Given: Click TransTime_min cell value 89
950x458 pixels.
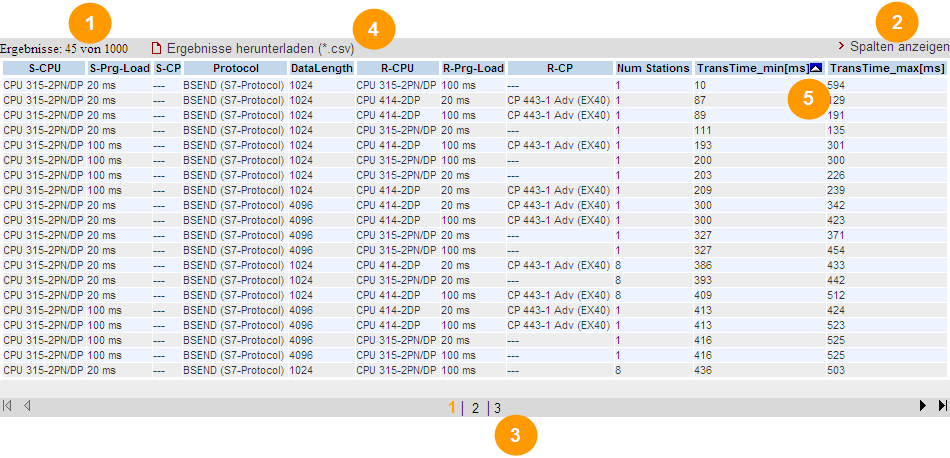Looking at the screenshot, I should 700,115.
